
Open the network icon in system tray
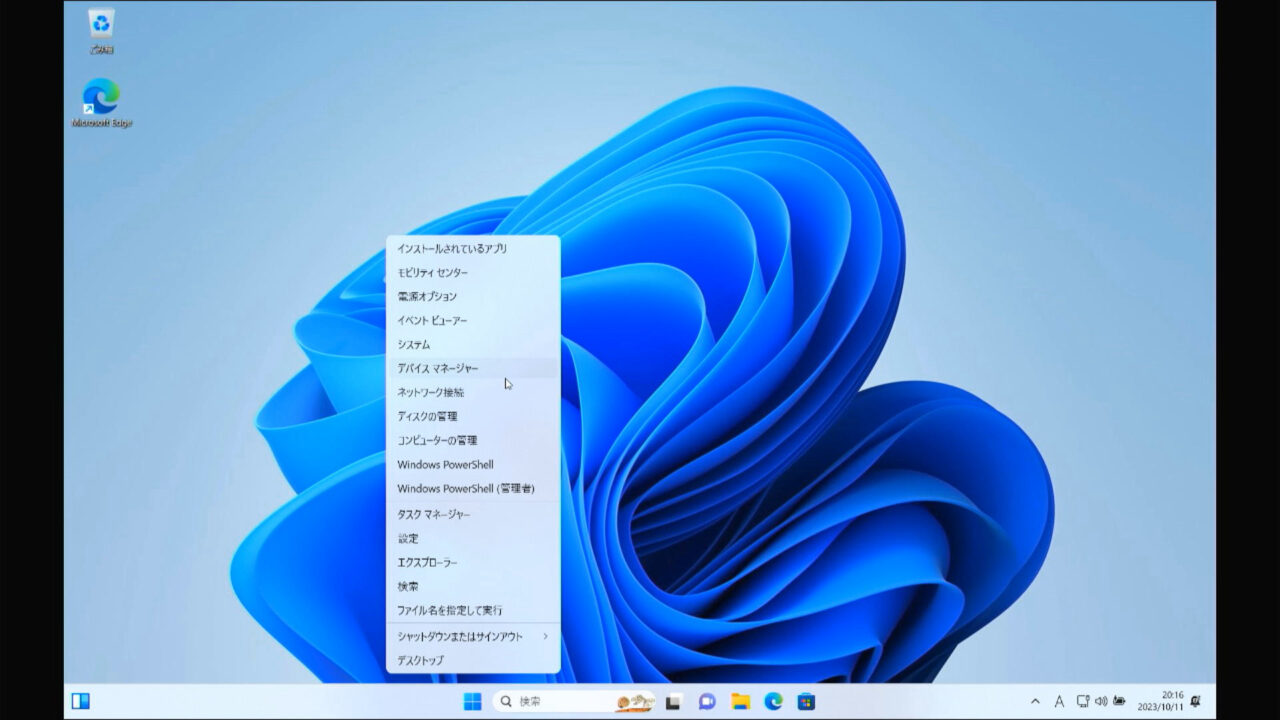[1083, 701]
